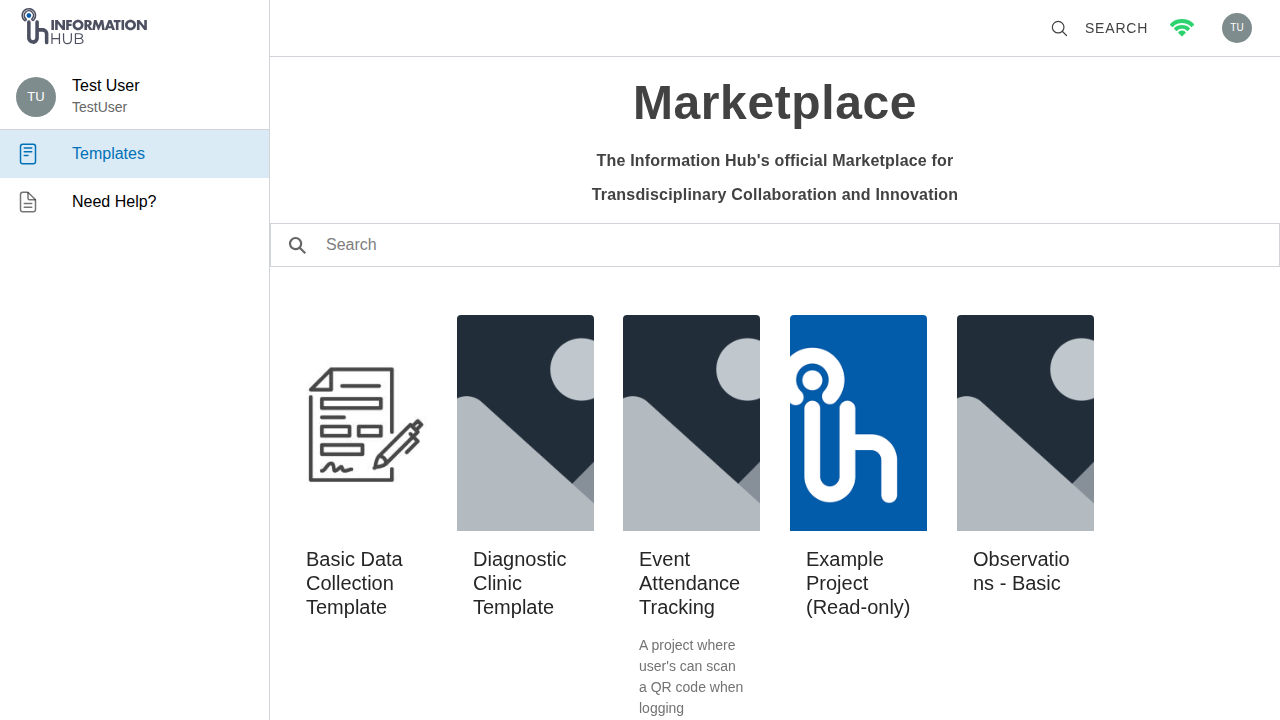
Task: Click the Test User name in sidebar
Action: [106, 86]
